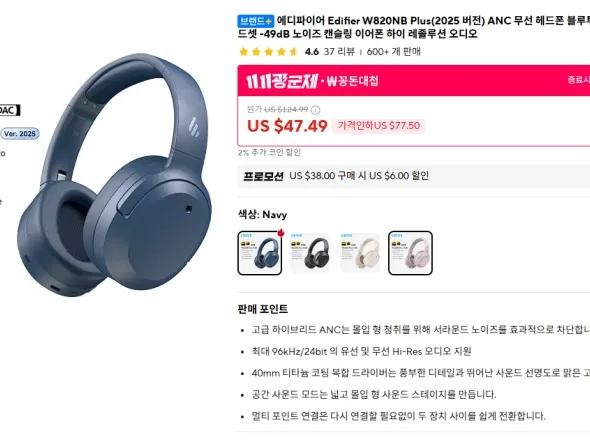Select the black headphone color option

[x=310, y=253]
